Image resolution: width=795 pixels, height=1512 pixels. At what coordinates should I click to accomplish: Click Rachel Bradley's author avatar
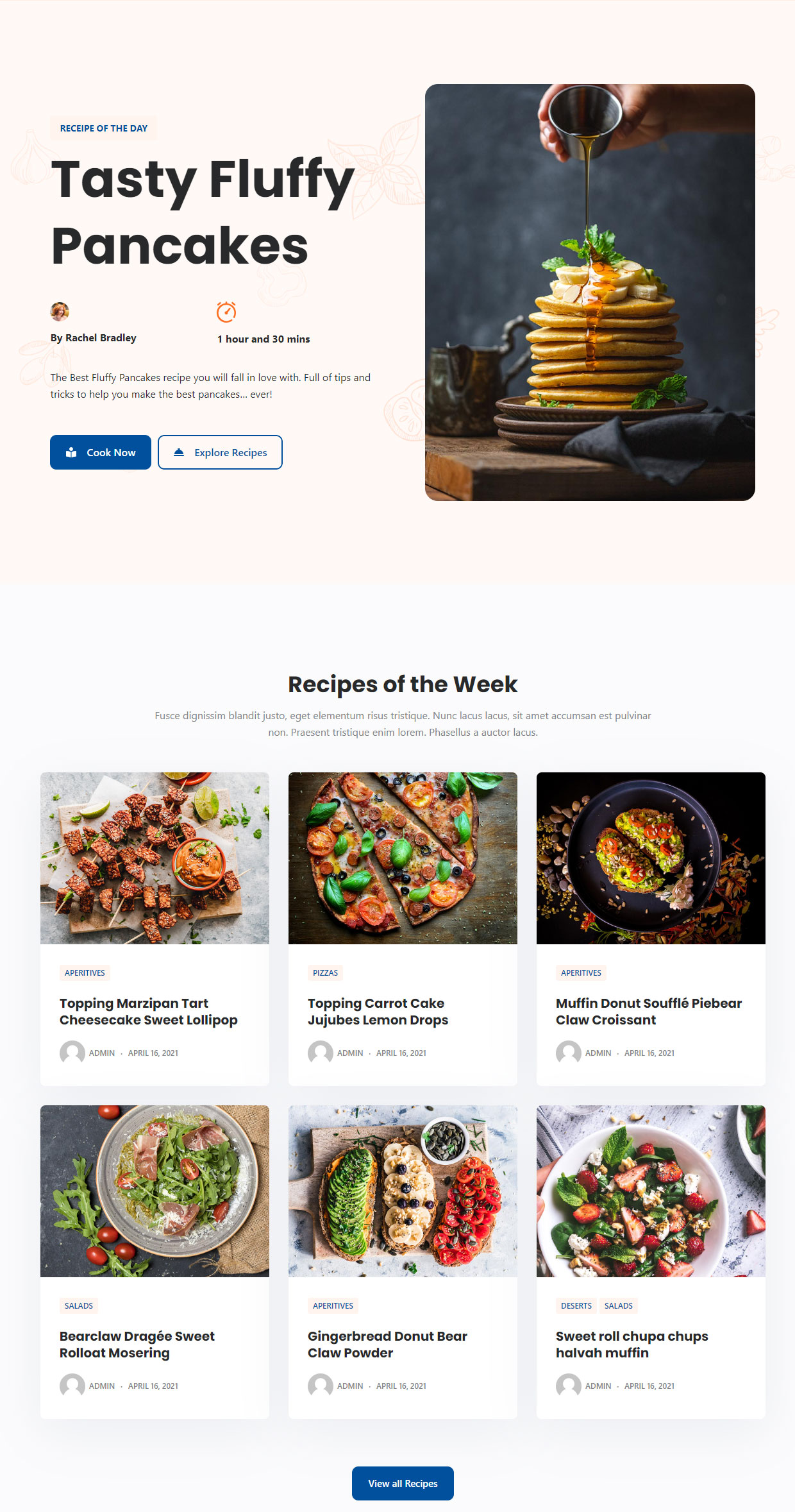click(60, 311)
